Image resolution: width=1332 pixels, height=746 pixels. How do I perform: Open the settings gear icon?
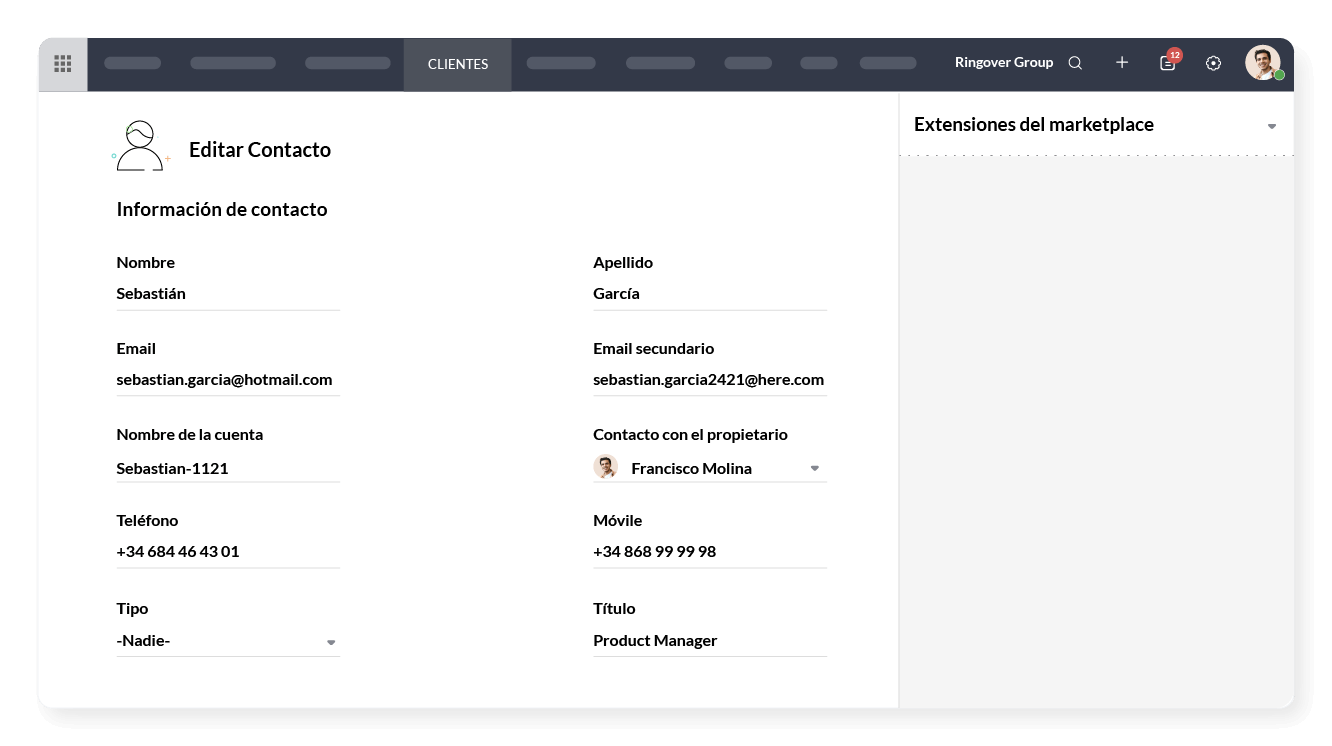point(1213,62)
